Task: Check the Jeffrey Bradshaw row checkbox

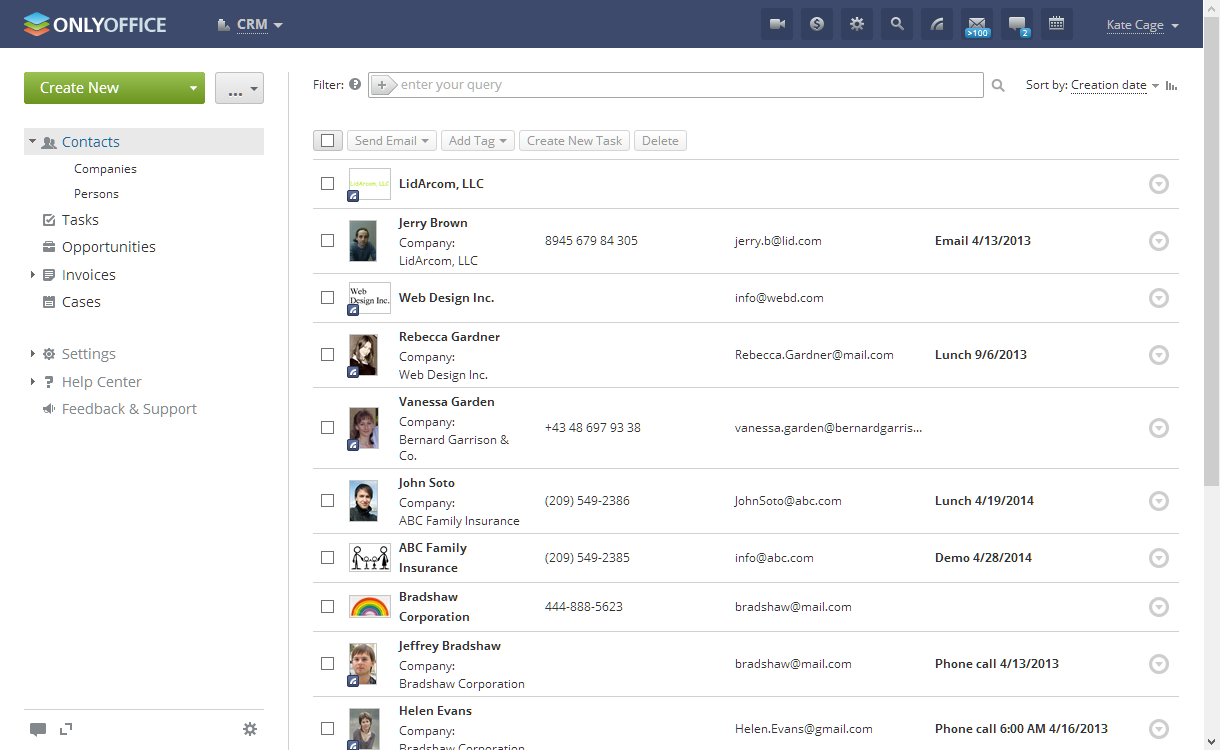Action: pos(327,664)
